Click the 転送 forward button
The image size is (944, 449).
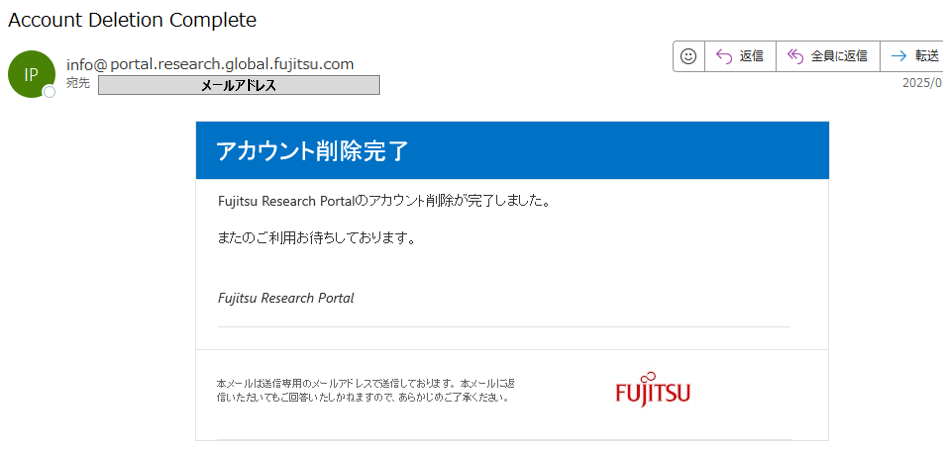(913, 57)
